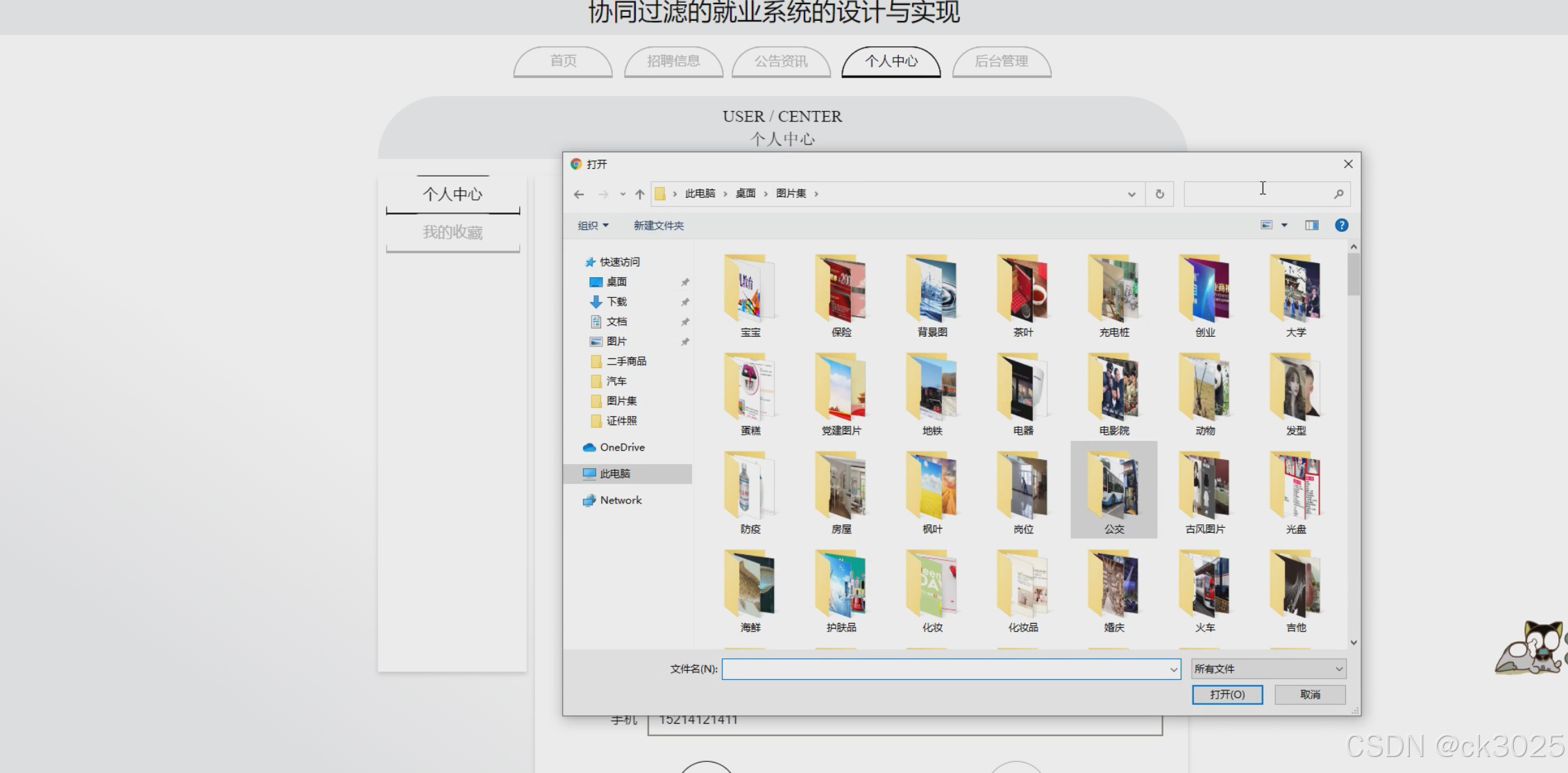
Task: Open the help question mark icon
Action: [x=1341, y=225]
